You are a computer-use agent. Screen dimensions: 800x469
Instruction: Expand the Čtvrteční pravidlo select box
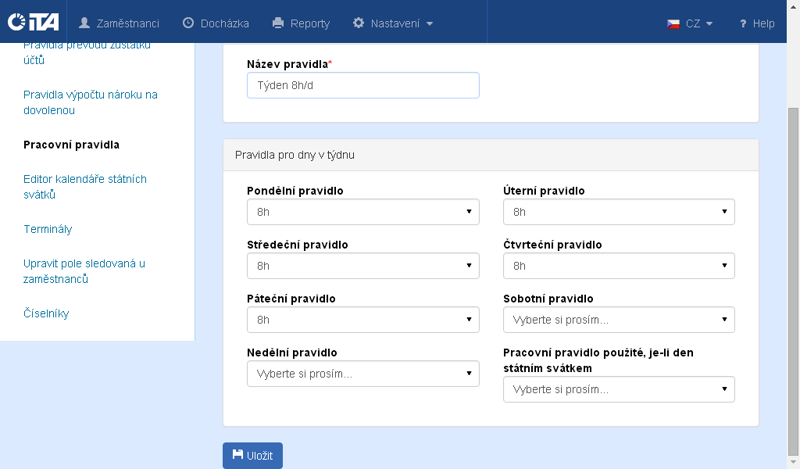618,266
